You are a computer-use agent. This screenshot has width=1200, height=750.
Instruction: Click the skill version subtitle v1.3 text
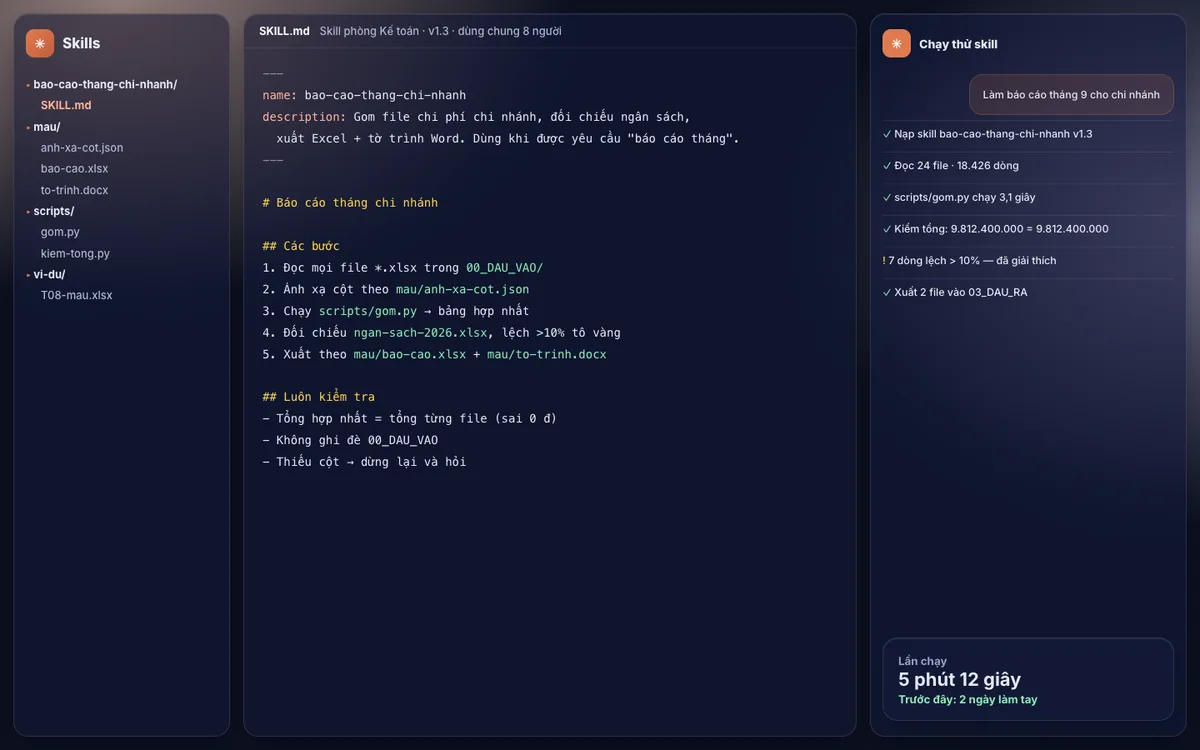click(x=440, y=31)
